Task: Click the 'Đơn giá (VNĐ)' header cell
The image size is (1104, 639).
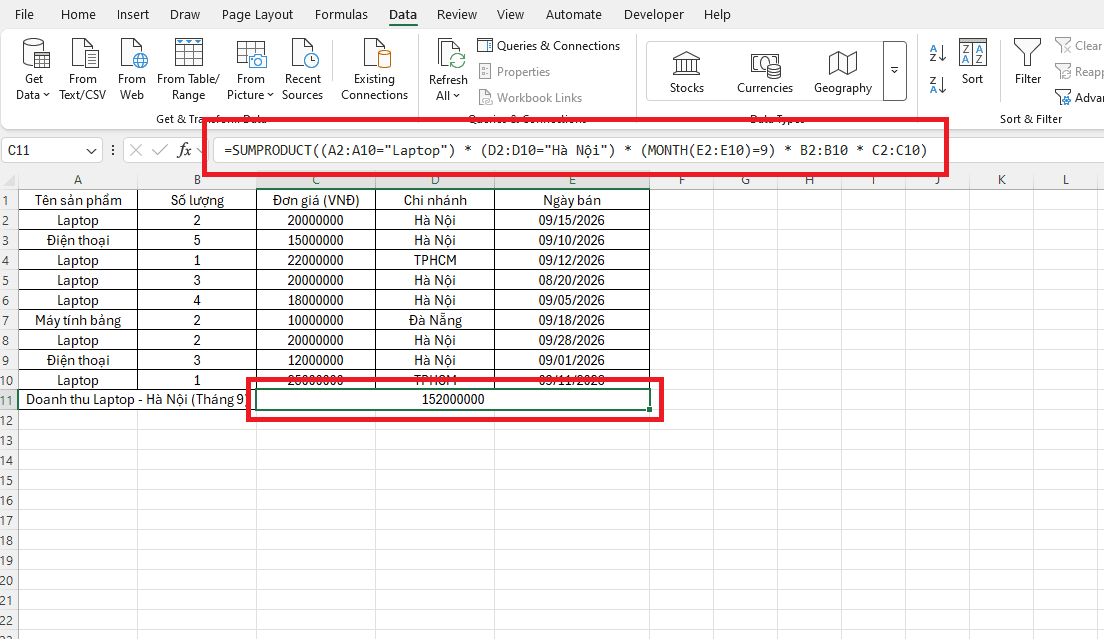Action: [316, 200]
